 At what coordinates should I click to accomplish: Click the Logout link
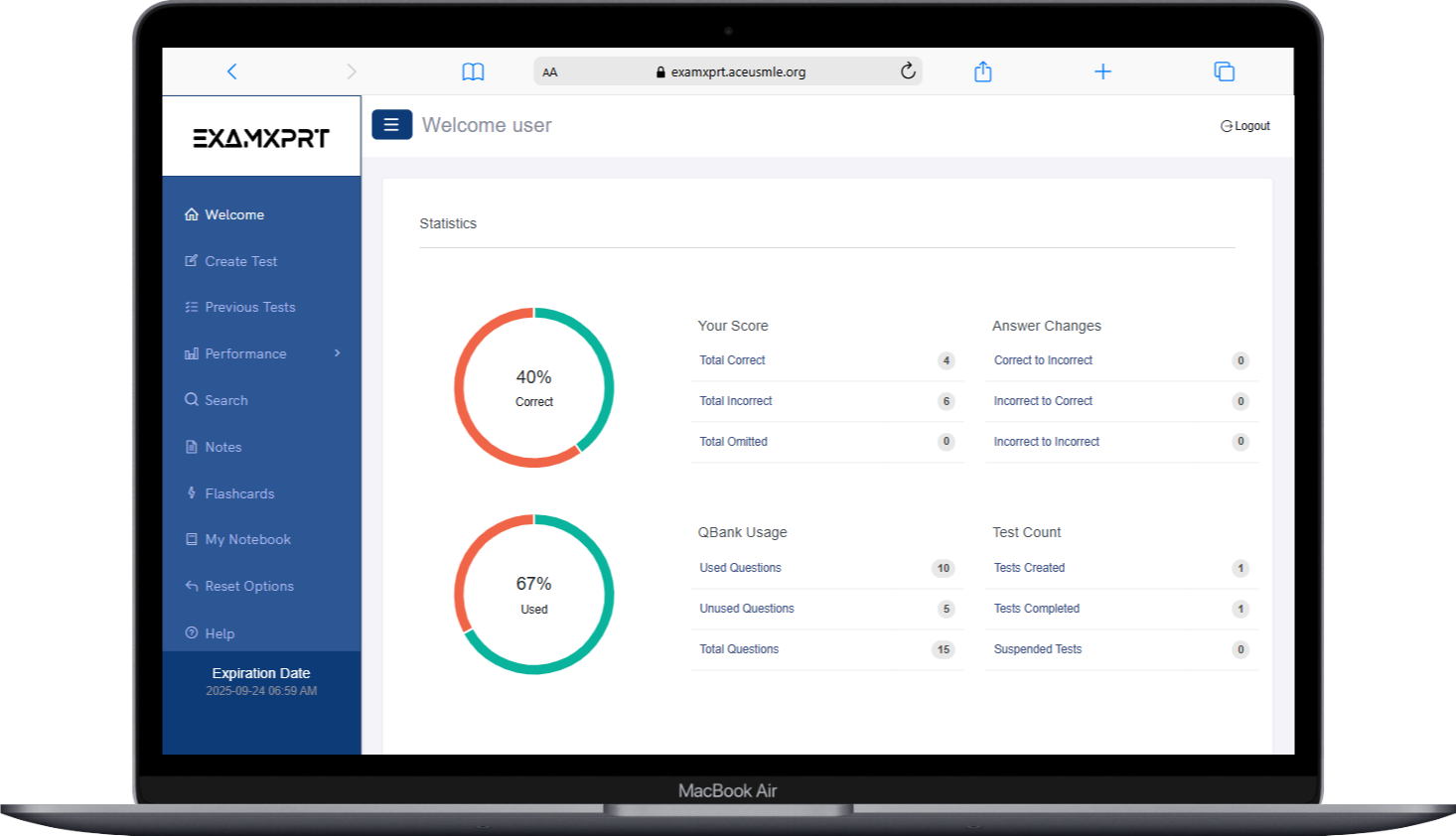(x=1245, y=126)
